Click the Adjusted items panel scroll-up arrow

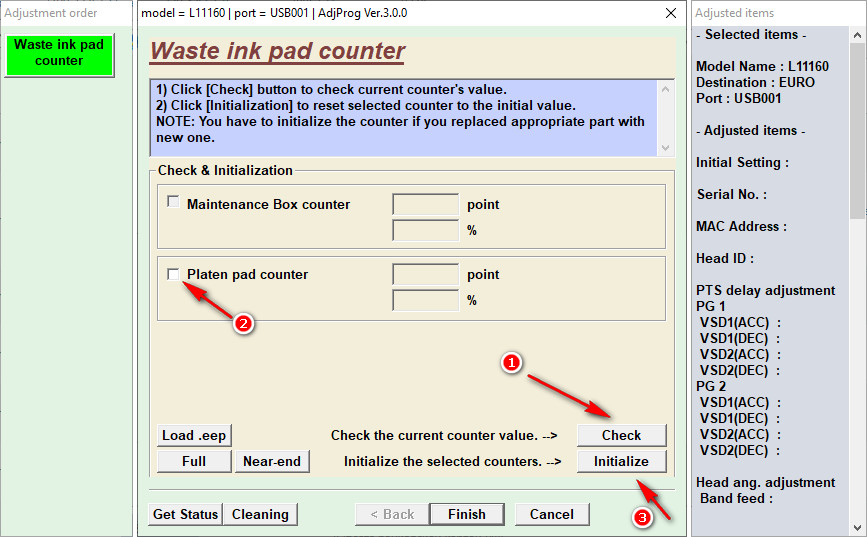click(858, 34)
